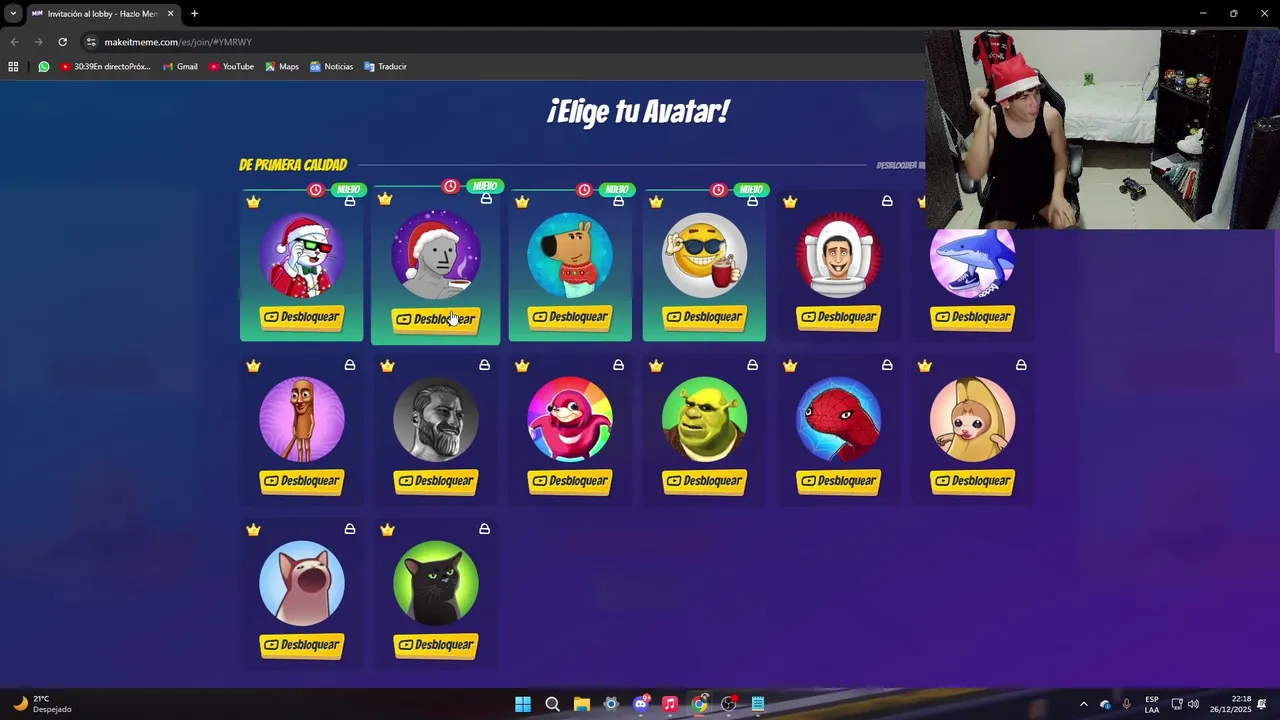Open the Maps bookmark
Image resolution: width=1280 pixels, height=720 pixels.
tap(282, 67)
